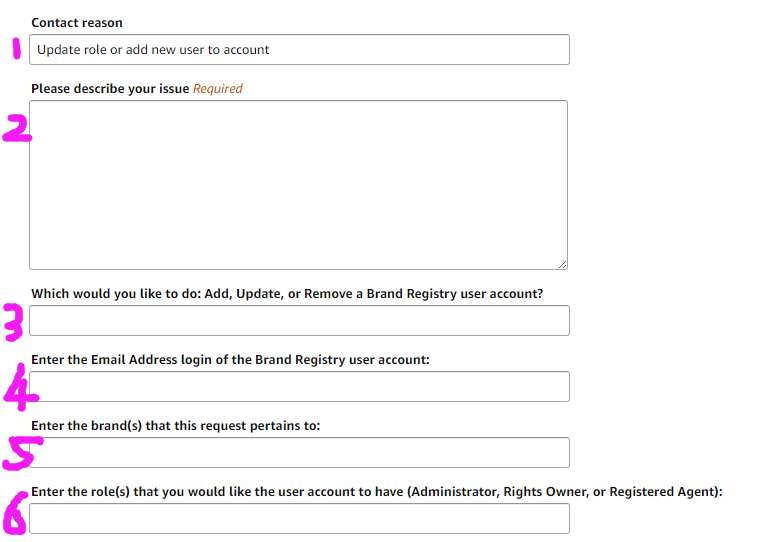This screenshot has height=542, width=760.
Task: Click the brand(s) request input field
Action: [299, 452]
